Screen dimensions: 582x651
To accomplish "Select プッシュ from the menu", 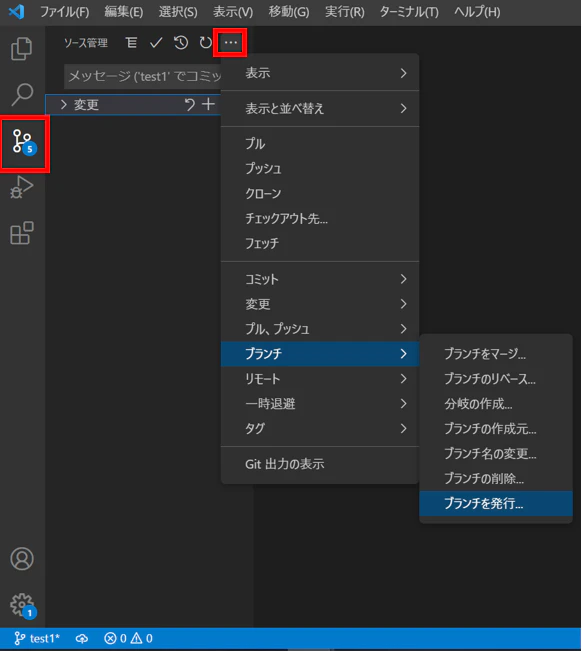I will pos(320,169).
